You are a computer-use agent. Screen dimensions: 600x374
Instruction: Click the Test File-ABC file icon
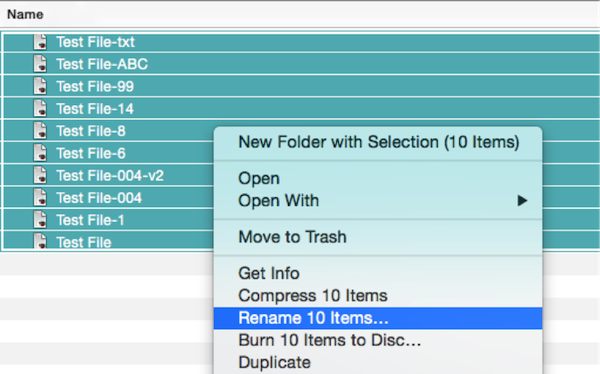[40, 64]
